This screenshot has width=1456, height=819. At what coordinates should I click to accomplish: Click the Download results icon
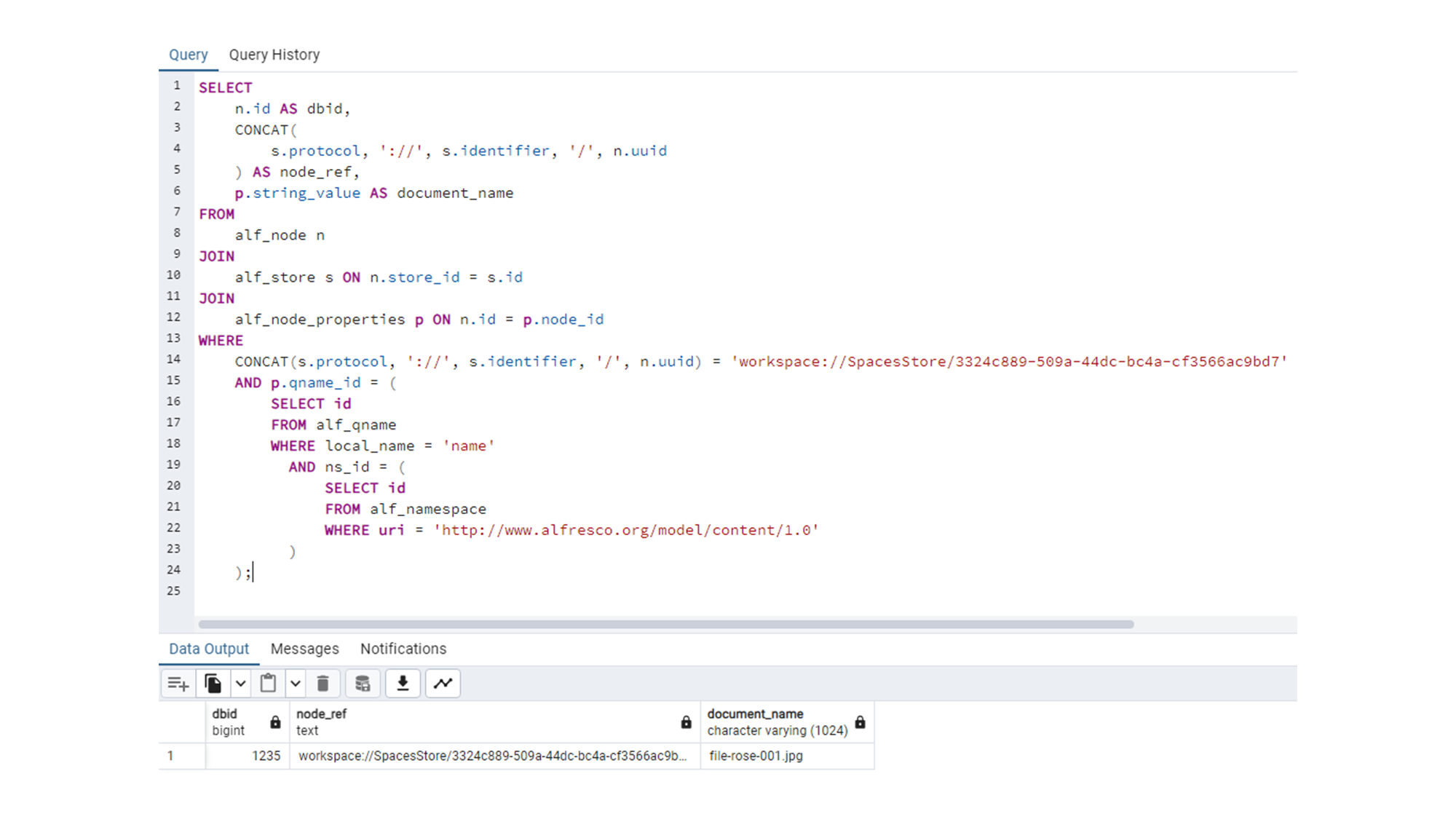point(403,684)
